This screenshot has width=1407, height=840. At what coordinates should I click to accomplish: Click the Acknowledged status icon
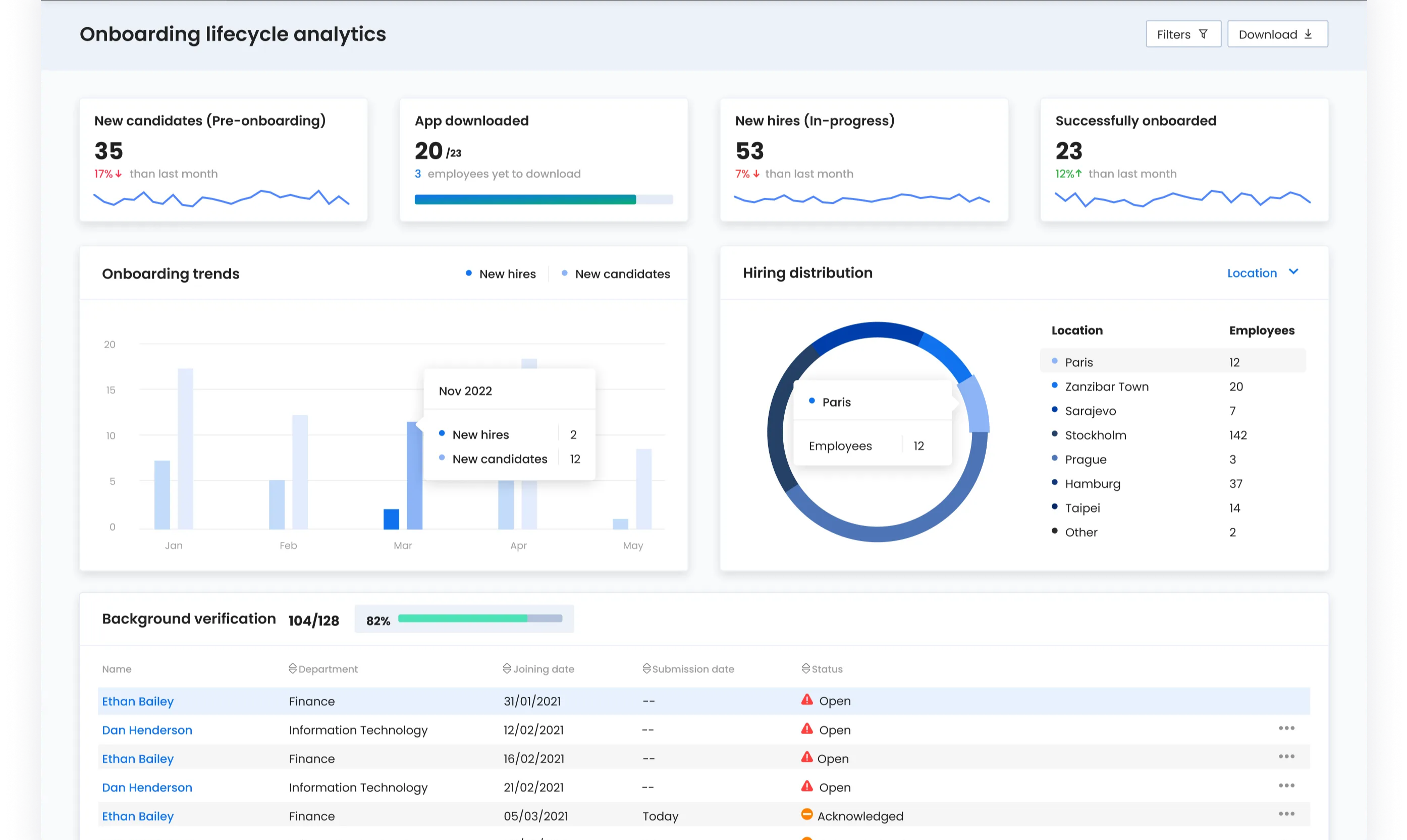[807, 815]
